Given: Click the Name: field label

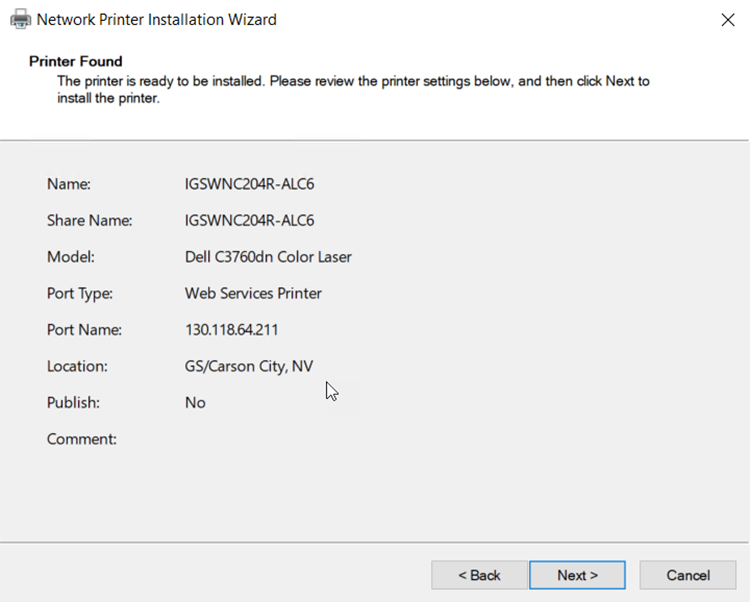Looking at the screenshot, I should pos(69,184).
